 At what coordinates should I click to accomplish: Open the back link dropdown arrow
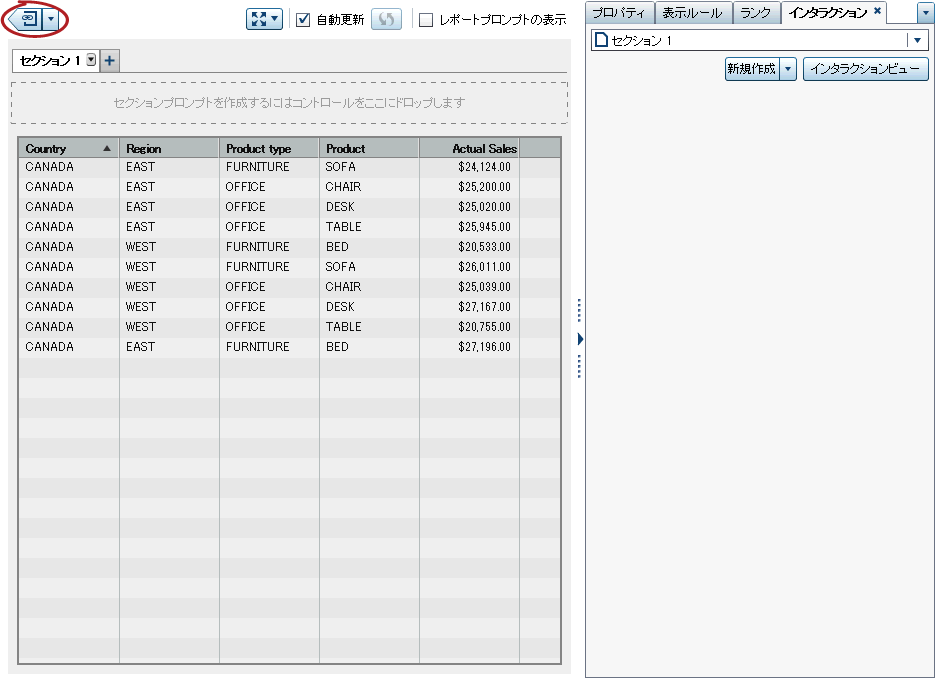[x=51, y=19]
